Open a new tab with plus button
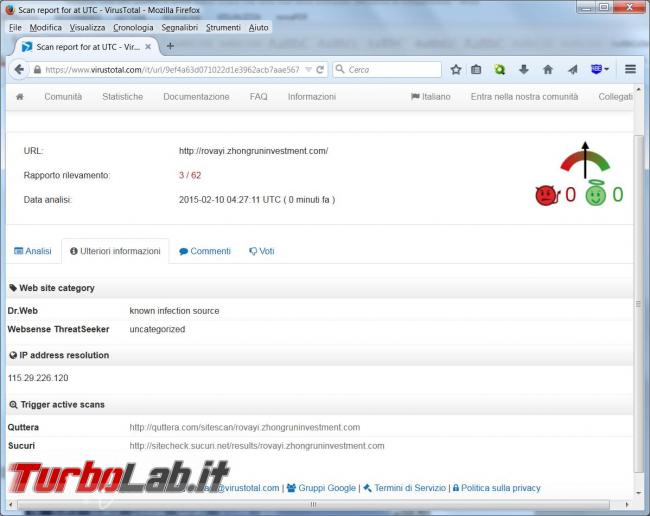The image size is (650, 516). (x=170, y=46)
